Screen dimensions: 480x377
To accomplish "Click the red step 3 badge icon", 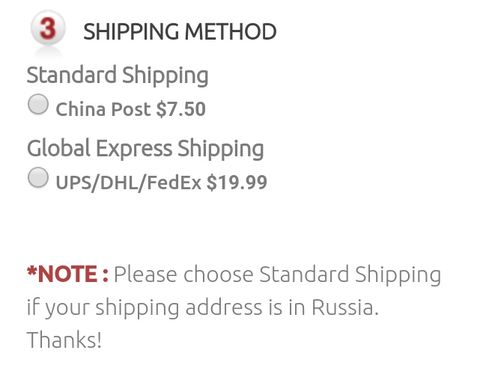I will [48, 28].
